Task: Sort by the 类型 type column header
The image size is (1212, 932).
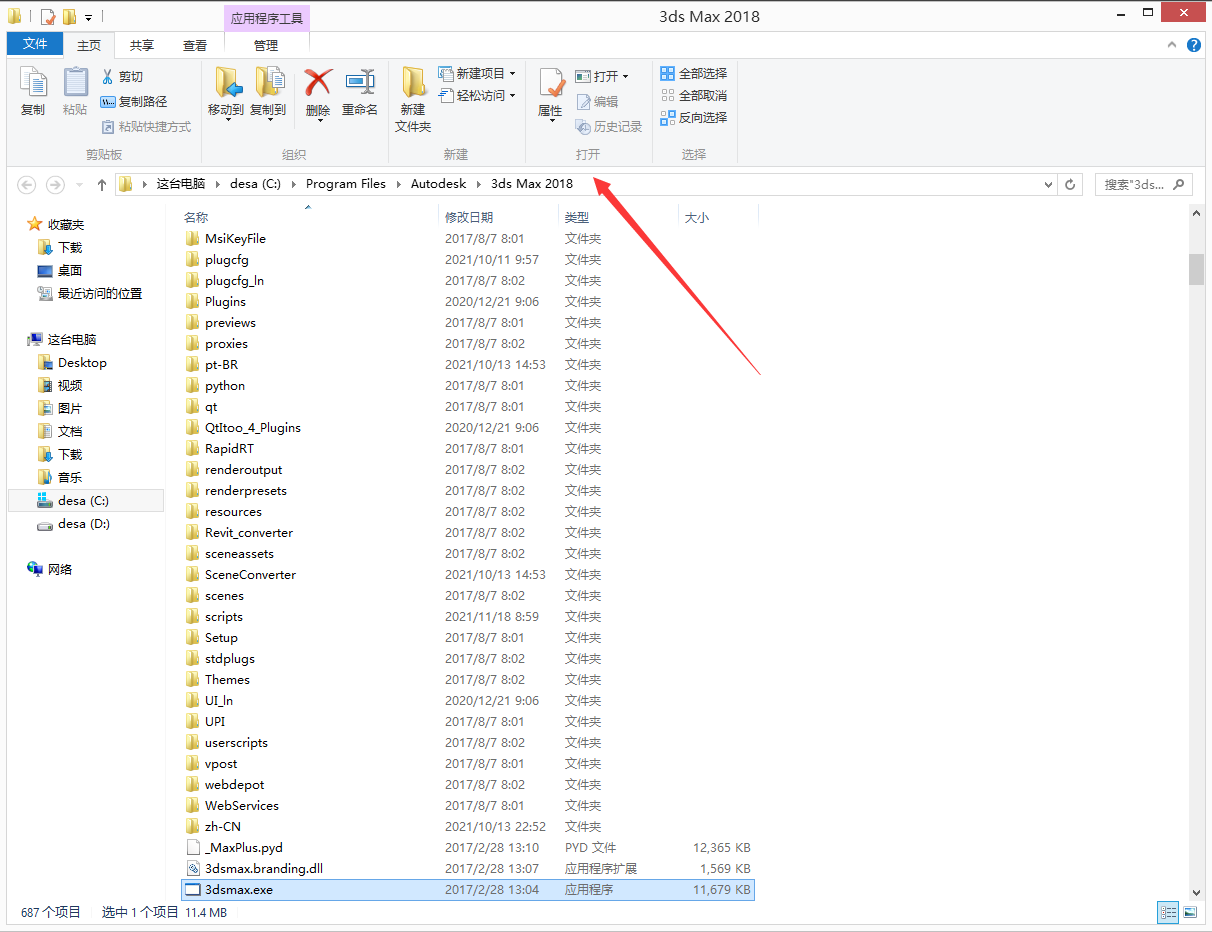Action: tap(578, 217)
